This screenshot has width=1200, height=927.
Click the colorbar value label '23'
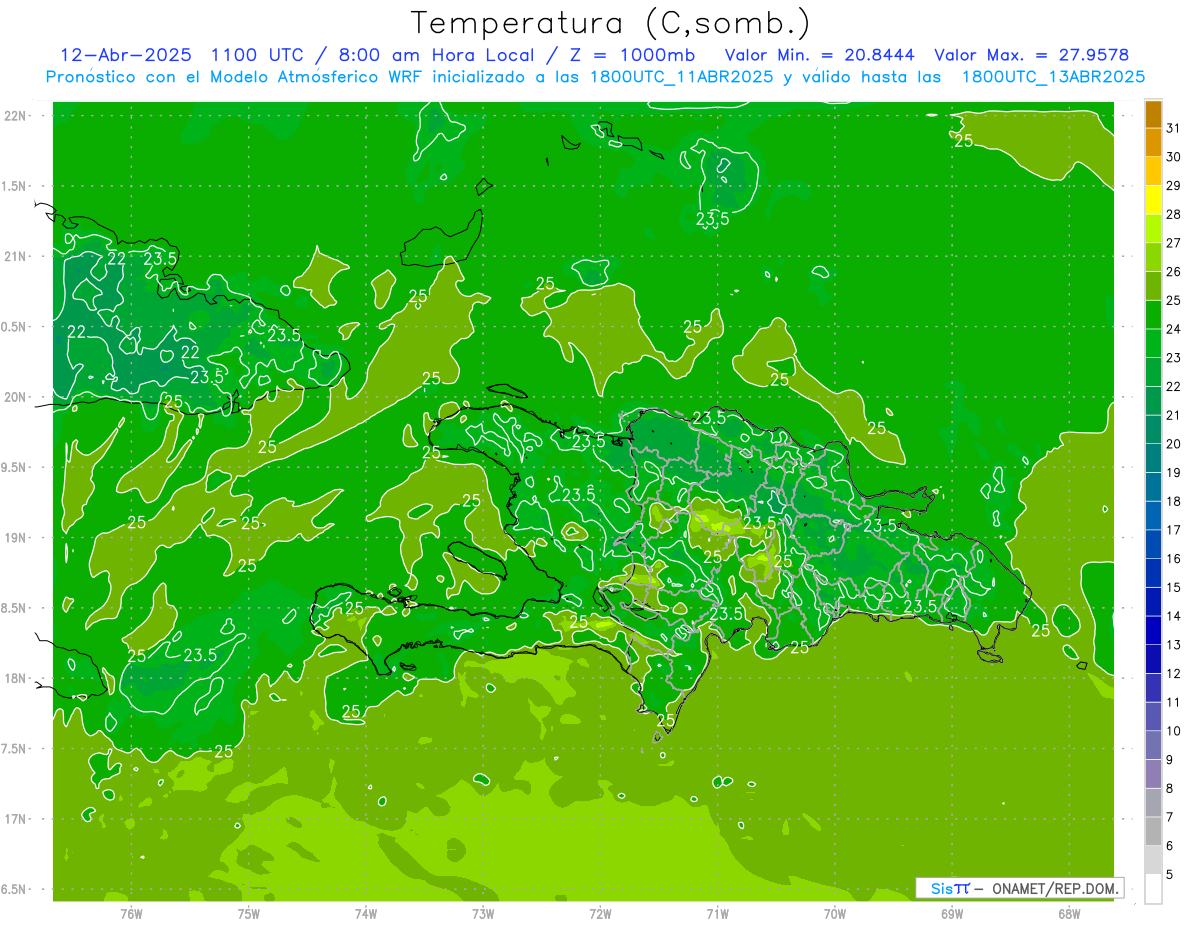coord(1174,358)
